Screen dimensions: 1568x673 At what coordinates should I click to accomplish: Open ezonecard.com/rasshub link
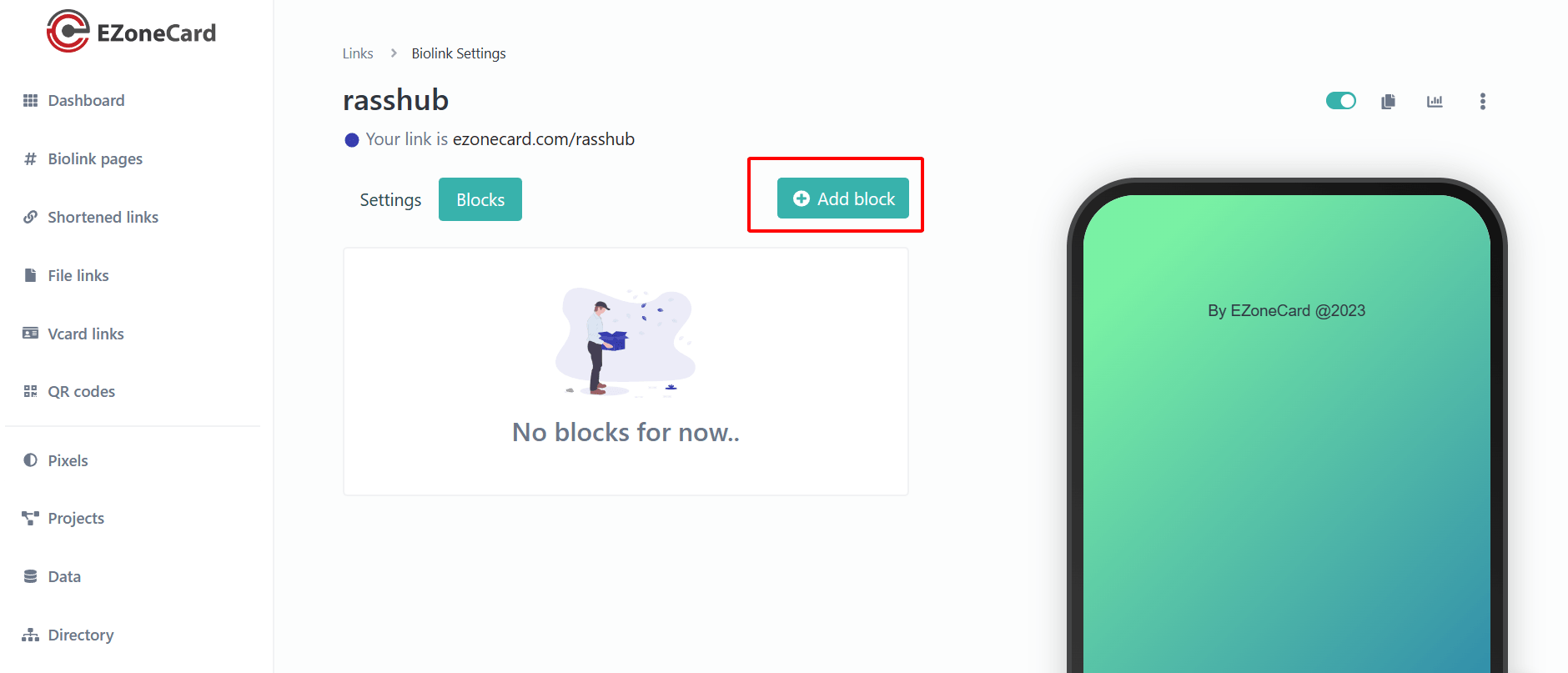pyautogui.click(x=544, y=139)
